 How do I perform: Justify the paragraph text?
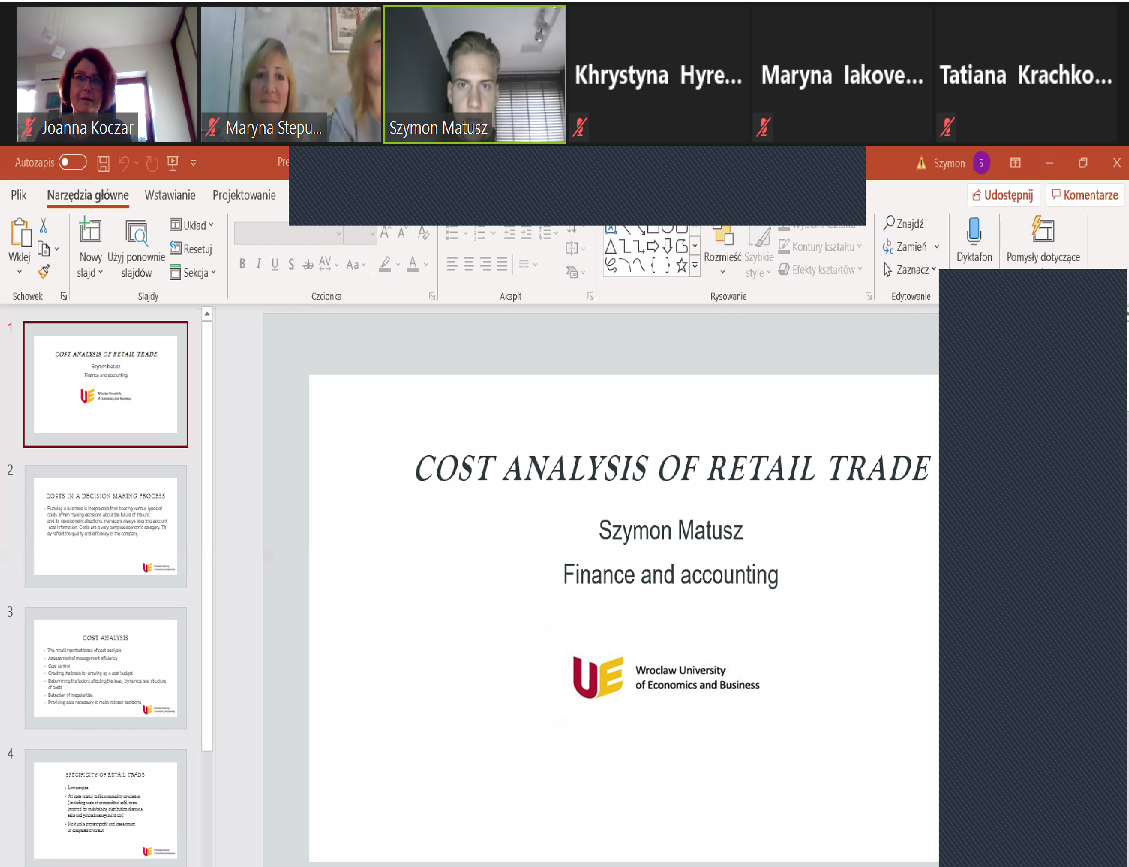pyautogui.click(x=502, y=264)
